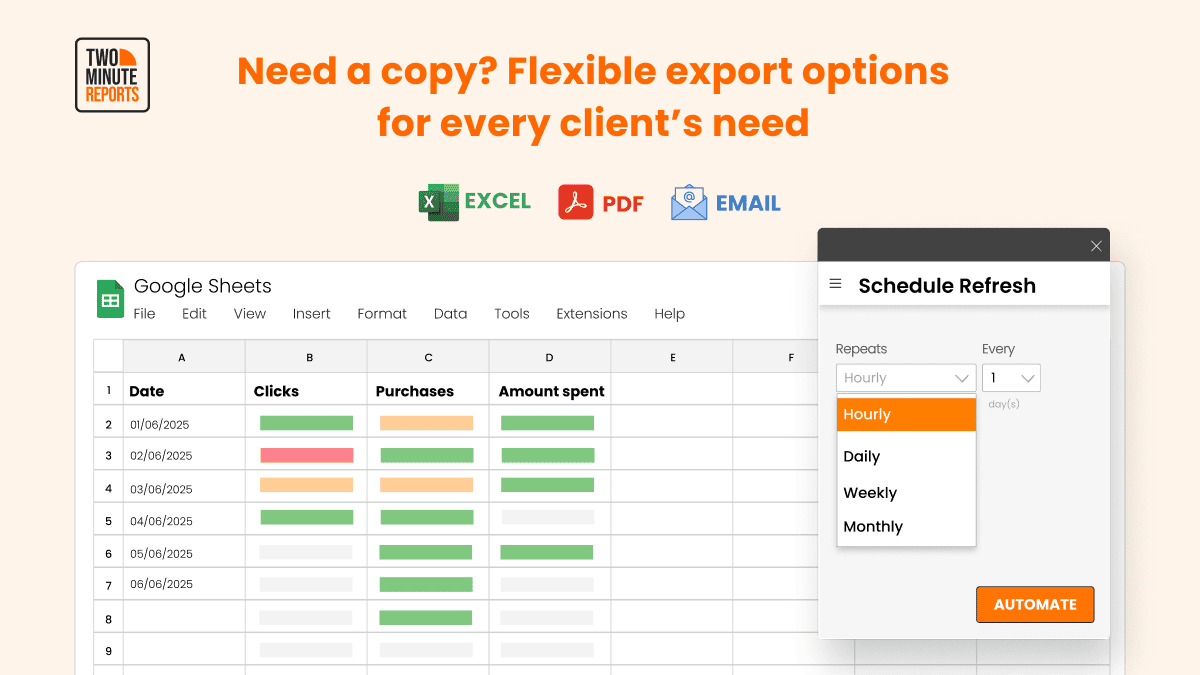
Task: Open the Edit menu
Action: tap(194, 314)
